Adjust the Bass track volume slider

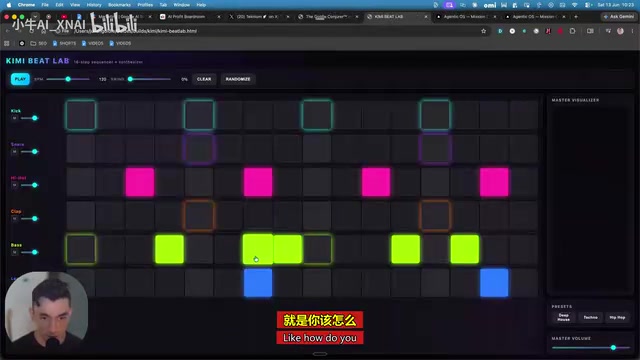coord(29,252)
